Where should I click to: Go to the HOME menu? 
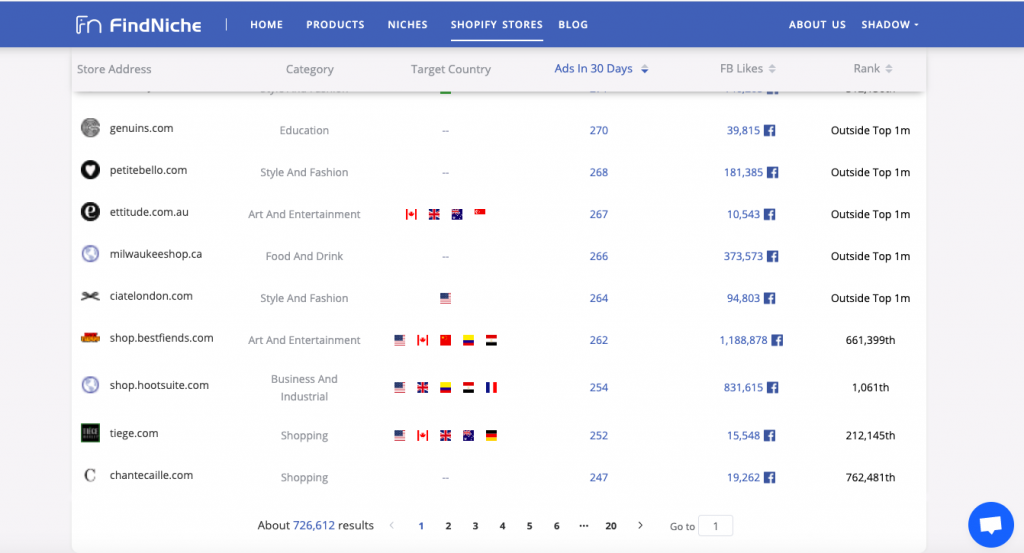click(266, 25)
